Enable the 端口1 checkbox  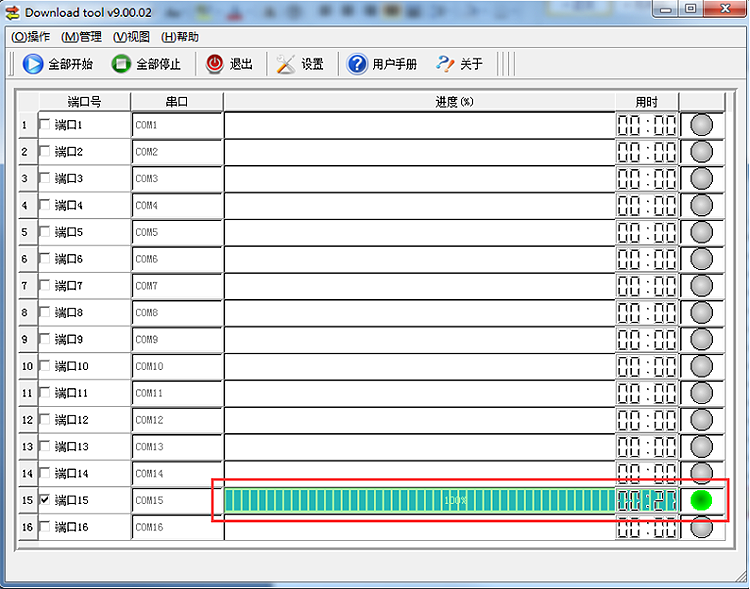tap(45, 125)
